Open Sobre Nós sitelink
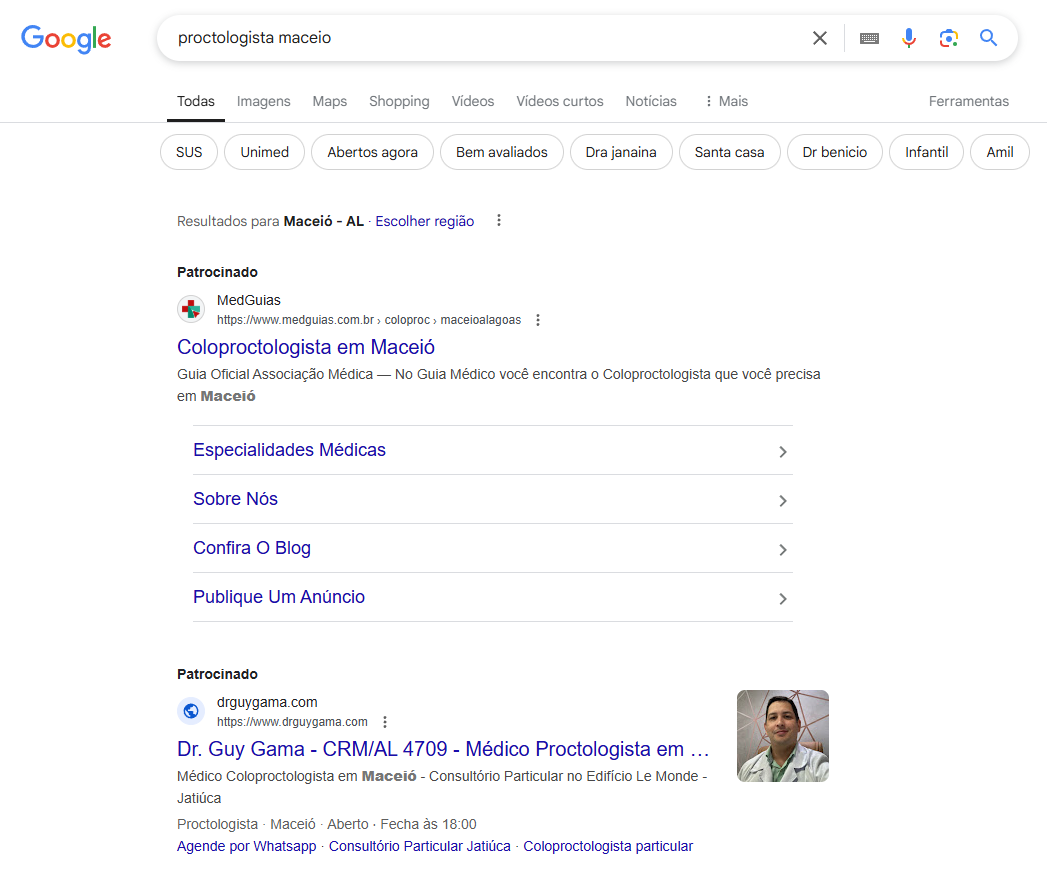The width and height of the screenshot is (1047, 886). pos(235,499)
